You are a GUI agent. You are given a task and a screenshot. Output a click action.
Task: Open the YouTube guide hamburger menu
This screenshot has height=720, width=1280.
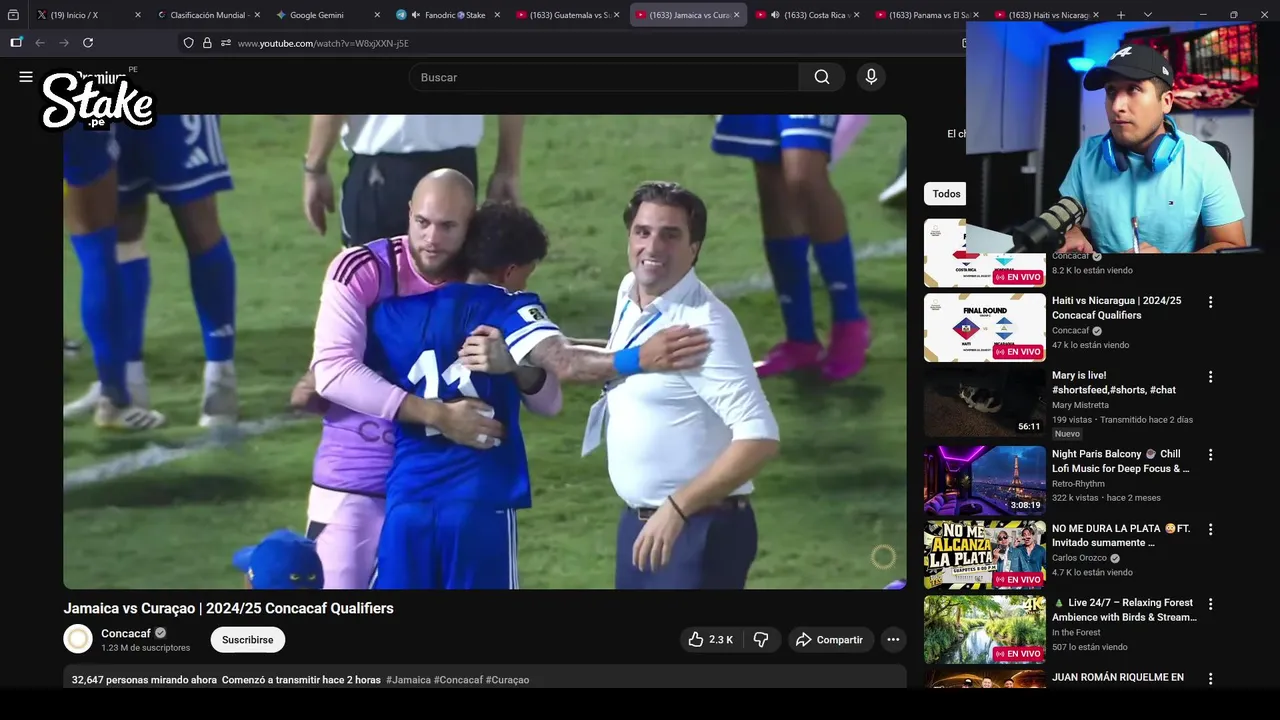point(26,77)
